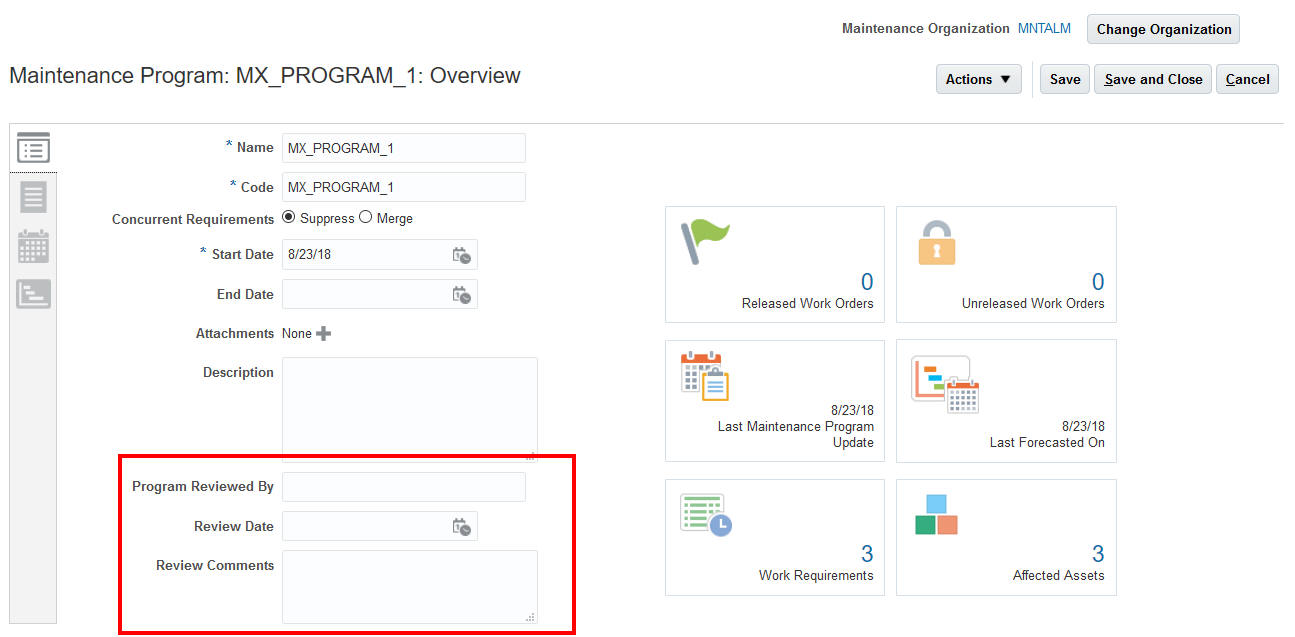Click the Save button
This screenshot has height=637, width=1295.
point(1065,79)
